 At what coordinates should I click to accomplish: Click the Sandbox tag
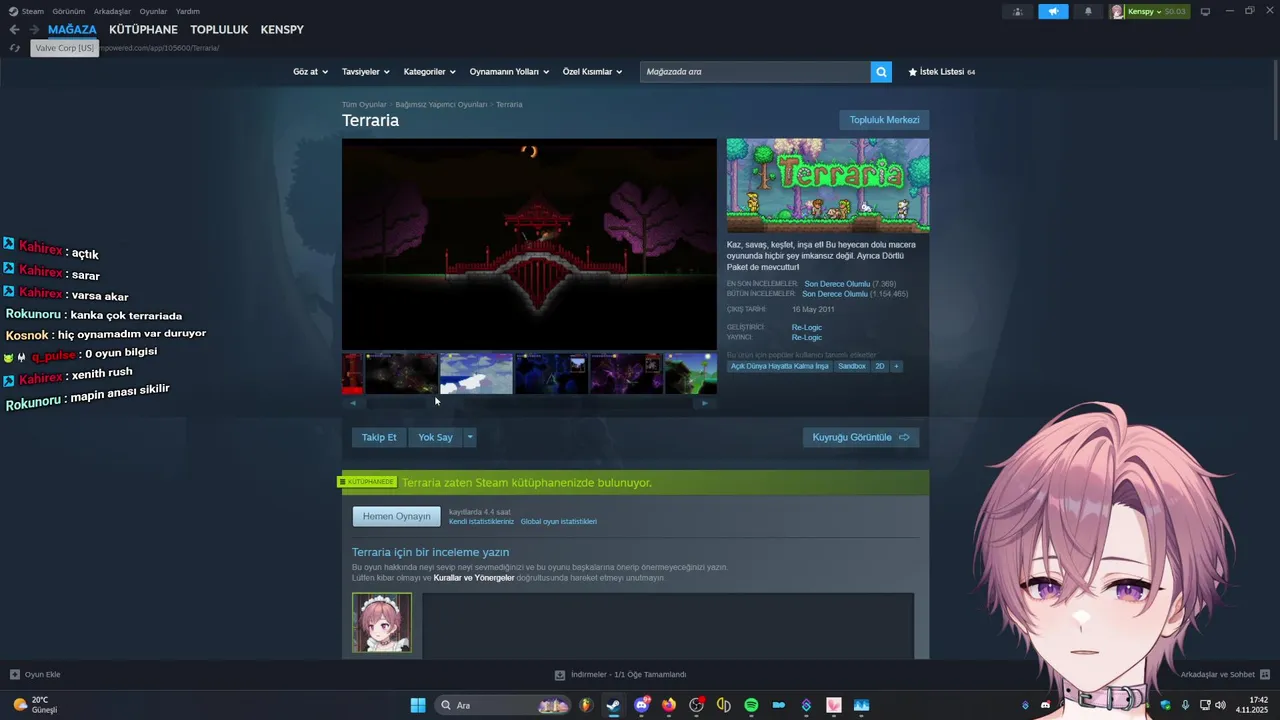[x=852, y=366]
